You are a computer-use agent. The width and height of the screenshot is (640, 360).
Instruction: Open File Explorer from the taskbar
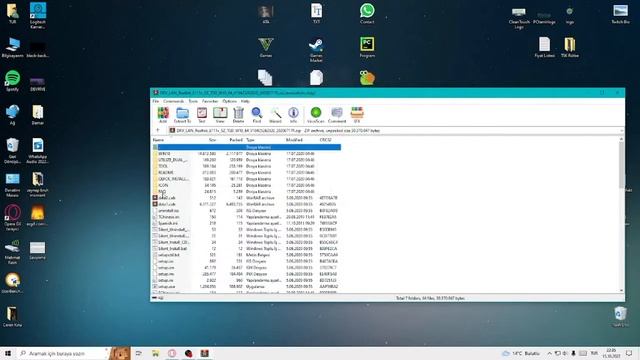(x=155, y=353)
